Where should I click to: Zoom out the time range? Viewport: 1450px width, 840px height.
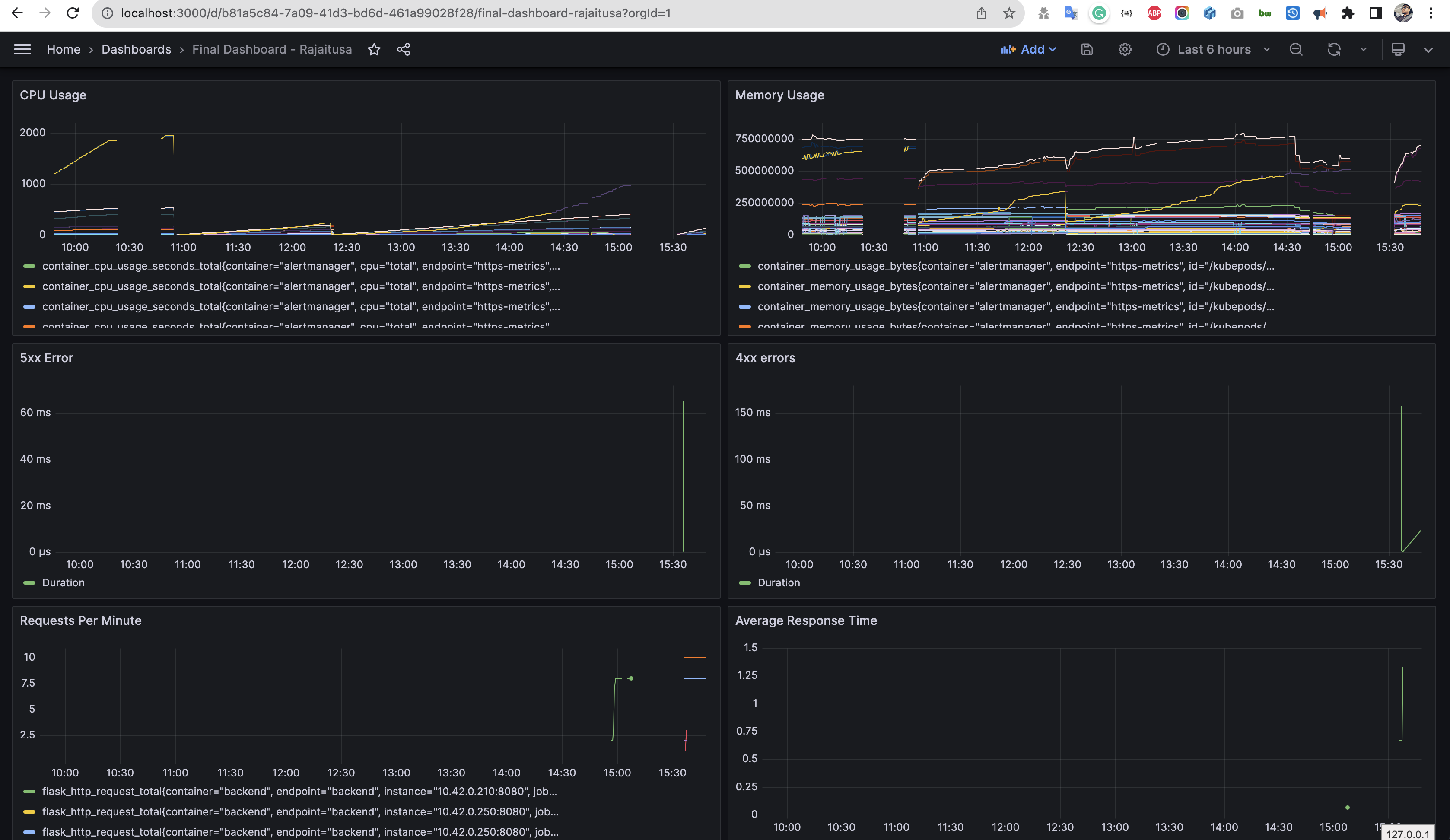tap(1296, 50)
